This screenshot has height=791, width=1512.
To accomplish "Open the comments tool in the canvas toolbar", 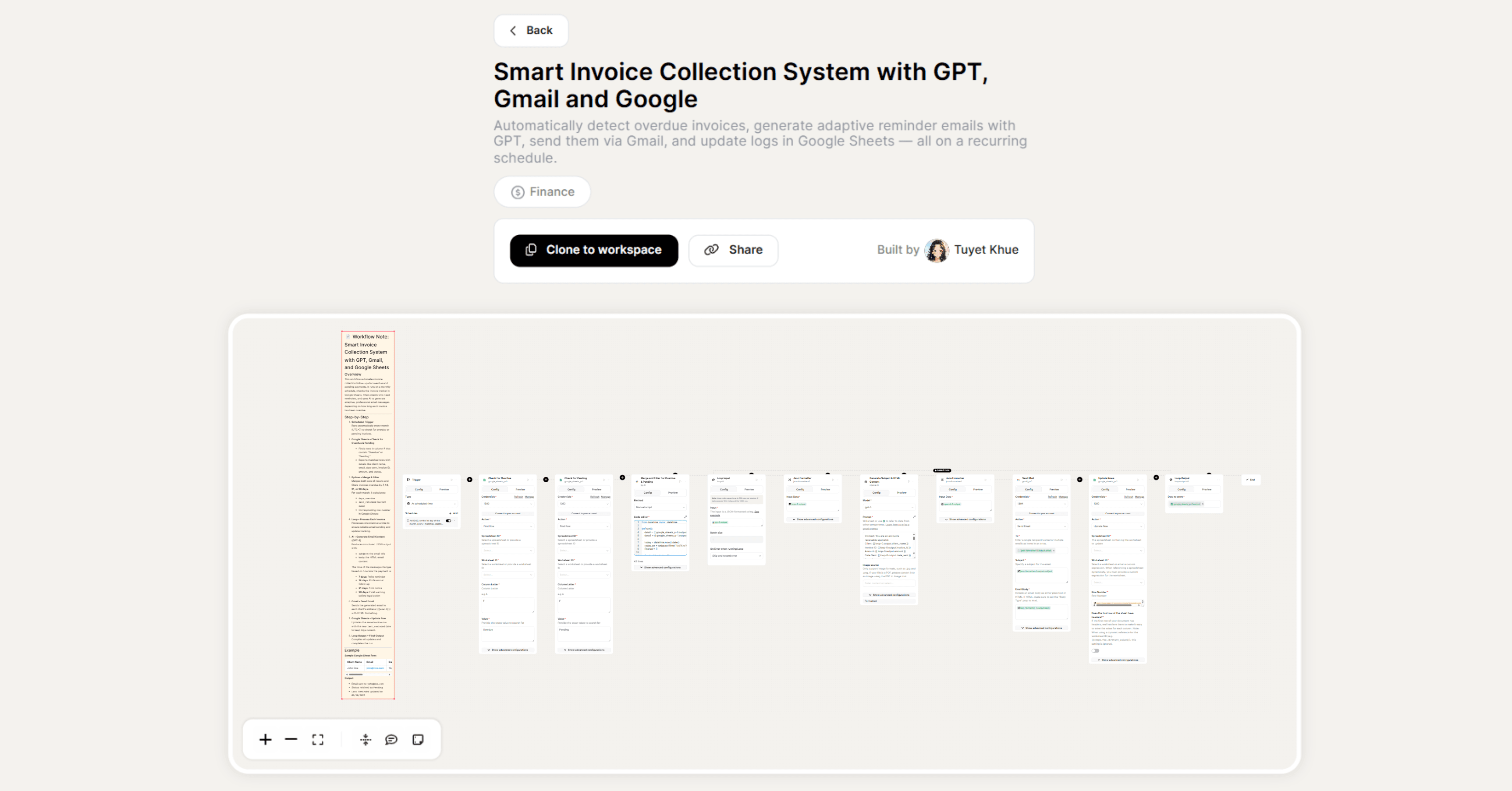I will [391, 740].
